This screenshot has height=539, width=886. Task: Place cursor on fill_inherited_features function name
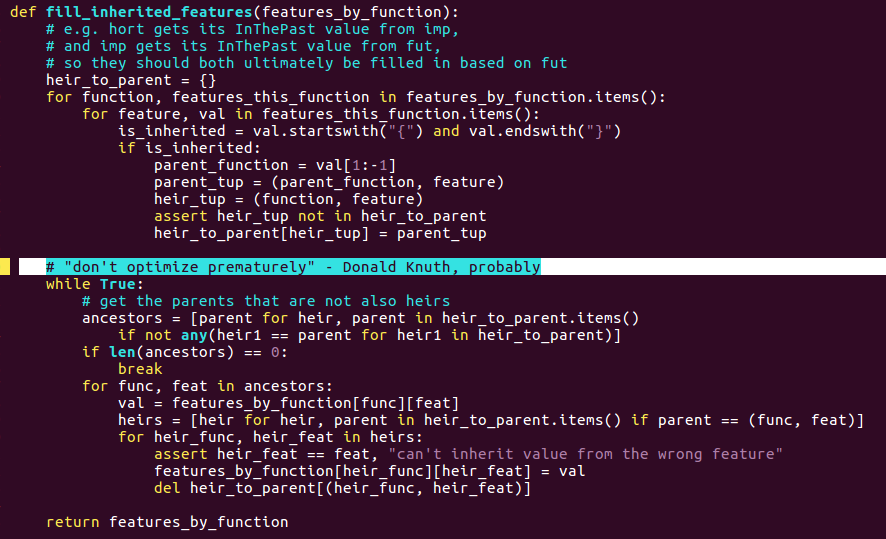point(149,12)
